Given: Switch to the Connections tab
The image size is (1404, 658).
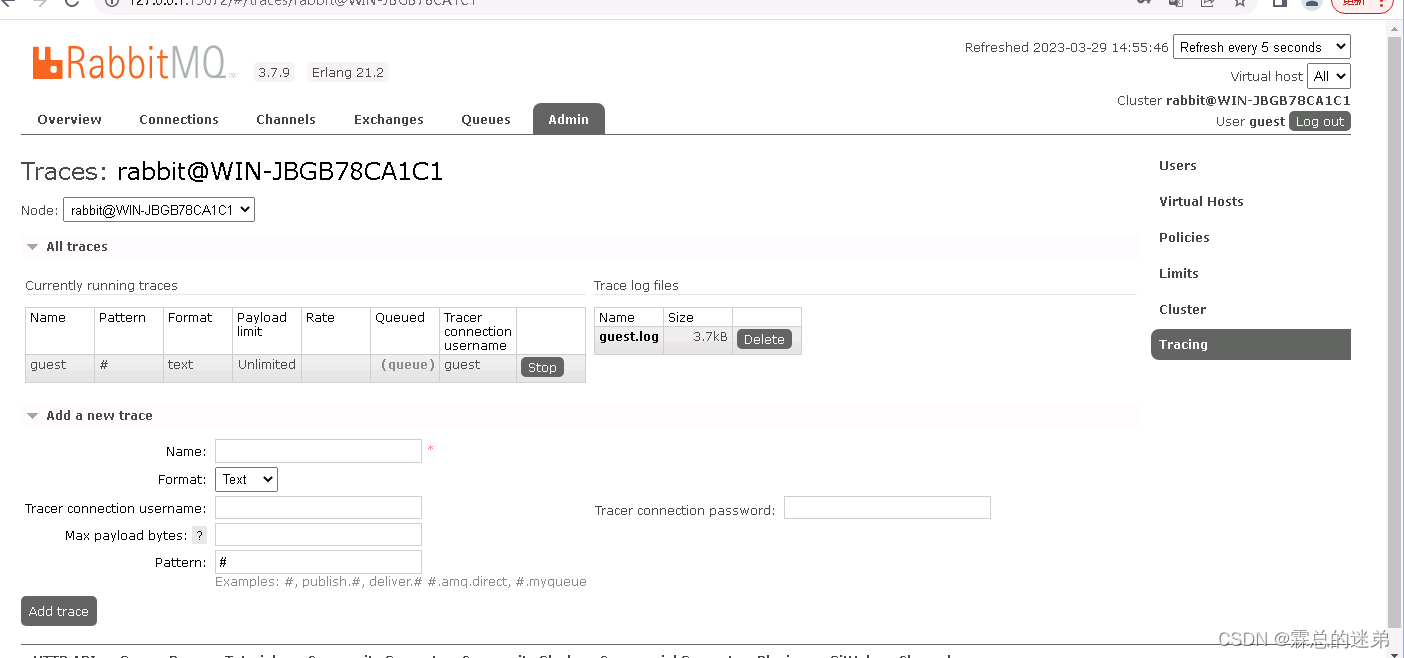Looking at the screenshot, I should tap(178, 119).
